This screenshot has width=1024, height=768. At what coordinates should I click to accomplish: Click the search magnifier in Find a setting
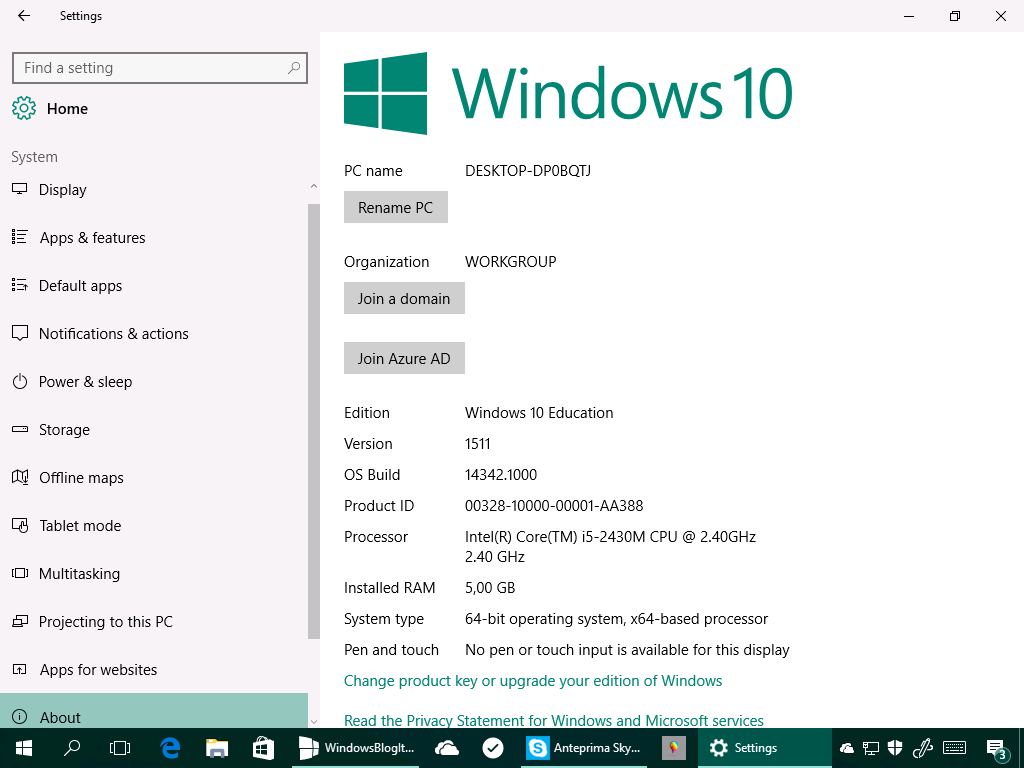[294, 67]
